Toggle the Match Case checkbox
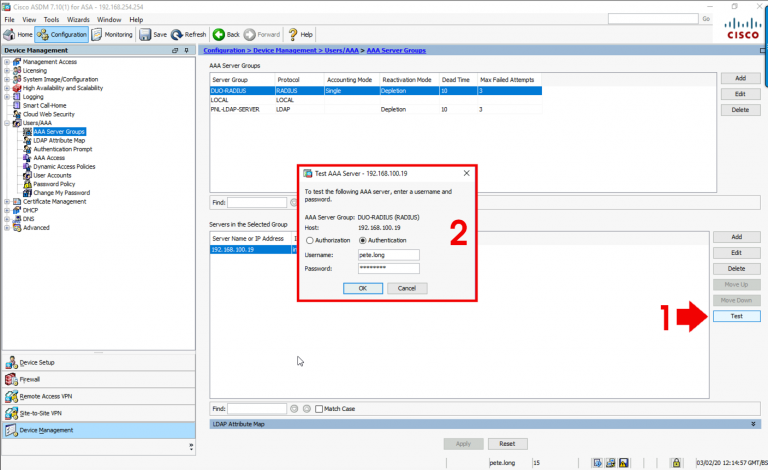The height and width of the screenshot is (470, 768). [319, 409]
